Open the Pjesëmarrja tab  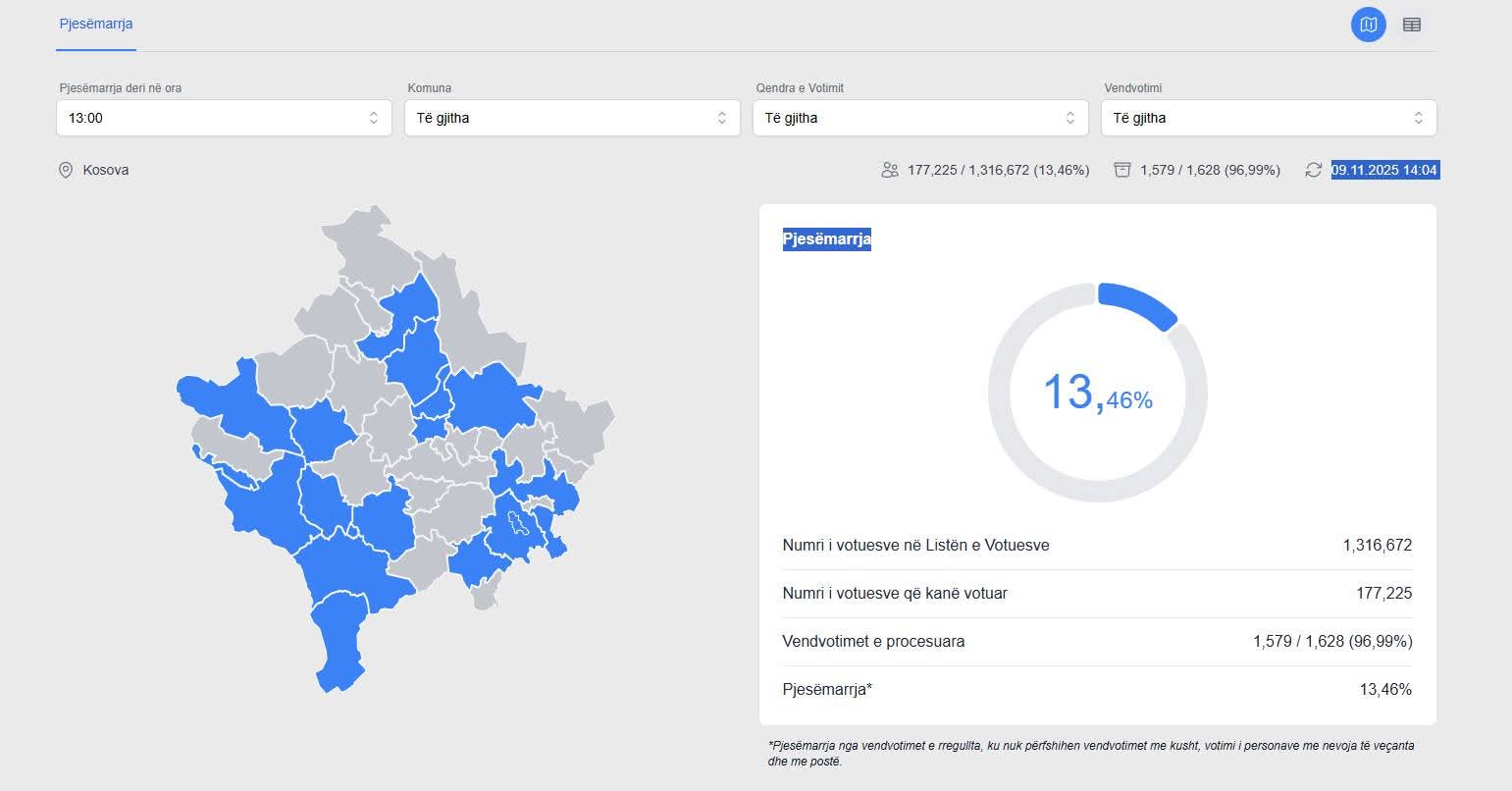pos(96,24)
